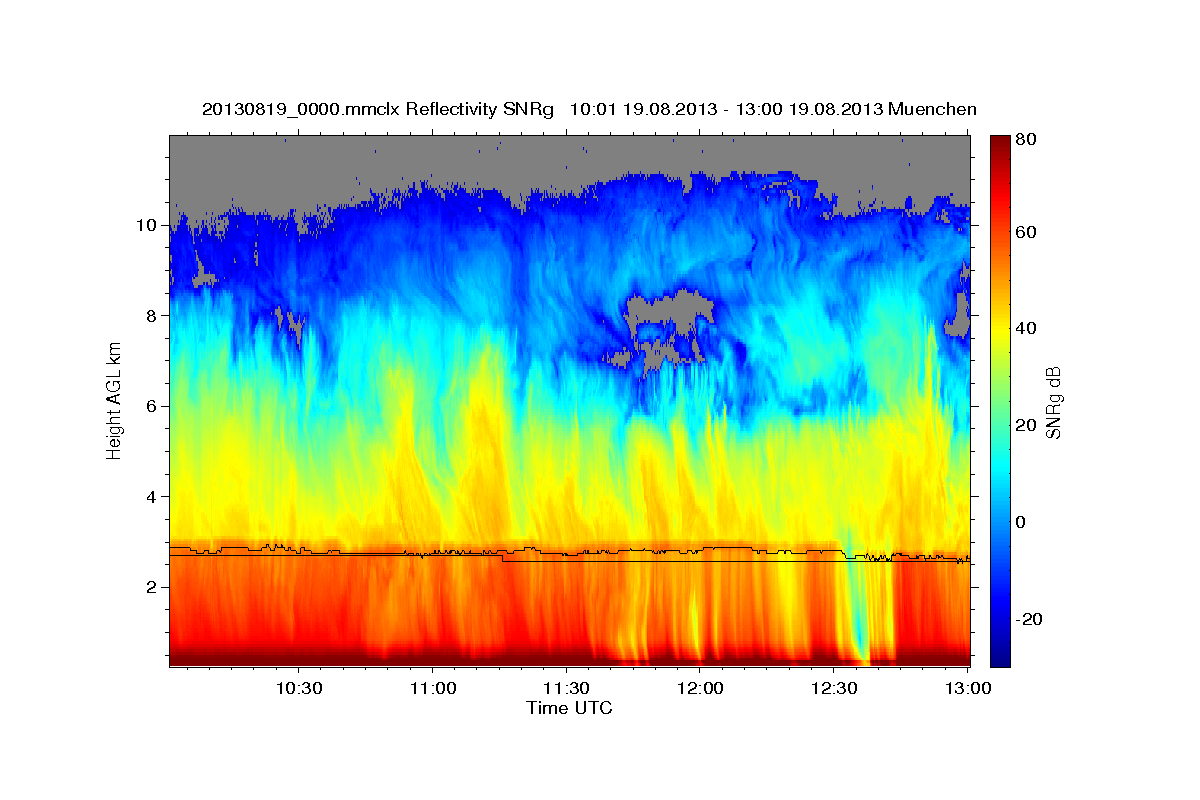Screen dimensions: 1200x800
Task: Click the 11:00 time tick label
Action: pyautogui.click(x=432, y=688)
